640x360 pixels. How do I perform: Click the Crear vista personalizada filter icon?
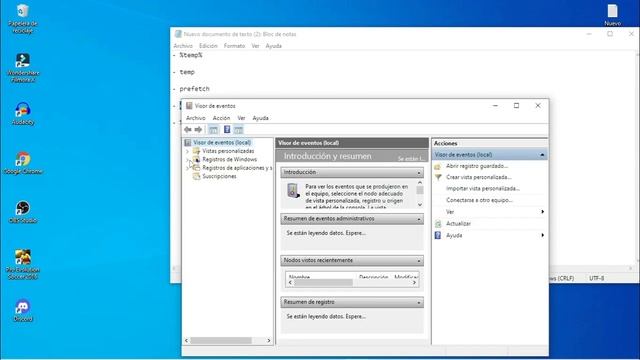[438, 177]
